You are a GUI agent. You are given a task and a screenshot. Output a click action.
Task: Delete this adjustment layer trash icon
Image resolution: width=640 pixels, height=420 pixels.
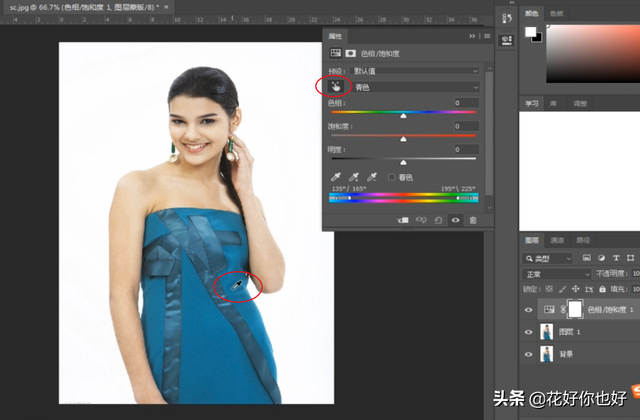click(x=473, y=220)
